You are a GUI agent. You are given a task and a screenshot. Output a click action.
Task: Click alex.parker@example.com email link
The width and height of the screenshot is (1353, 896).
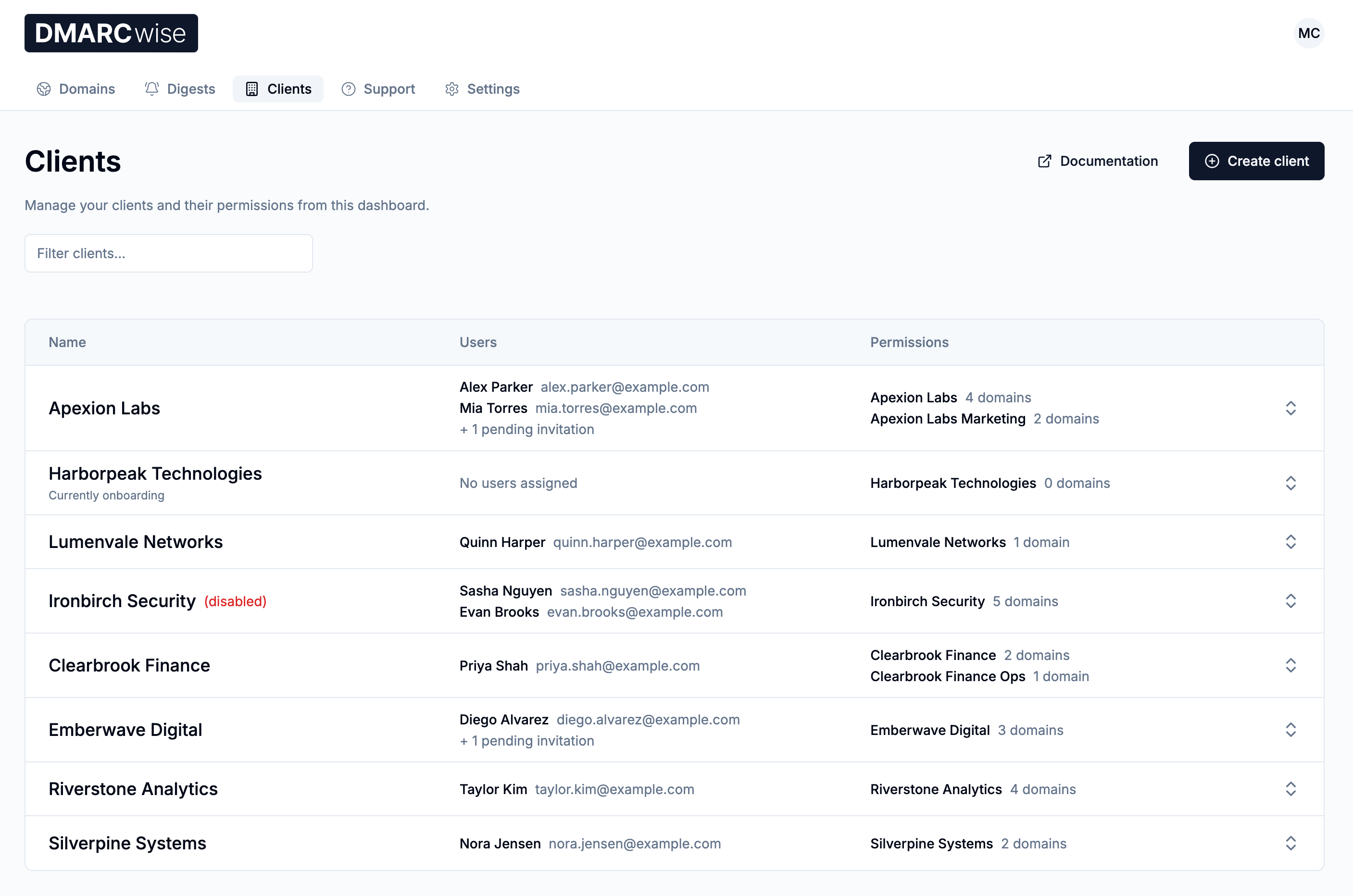point(625,387)
